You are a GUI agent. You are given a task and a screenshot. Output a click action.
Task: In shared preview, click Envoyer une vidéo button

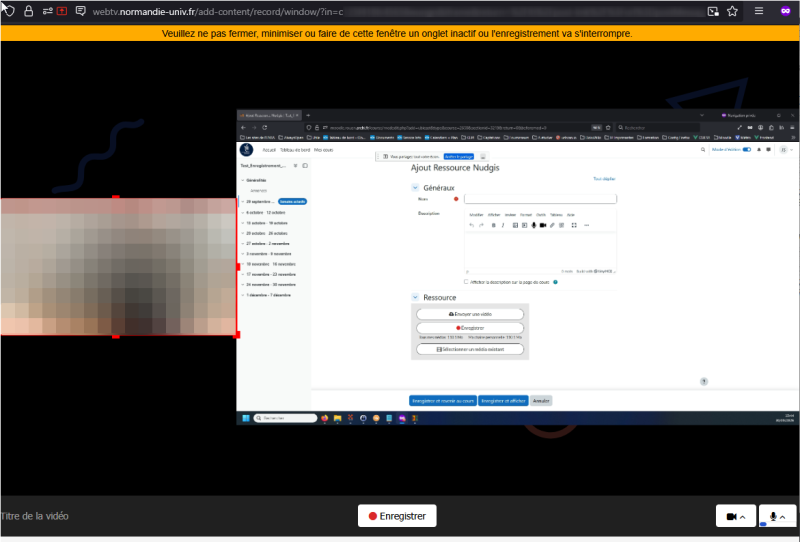tap(470, 314)
